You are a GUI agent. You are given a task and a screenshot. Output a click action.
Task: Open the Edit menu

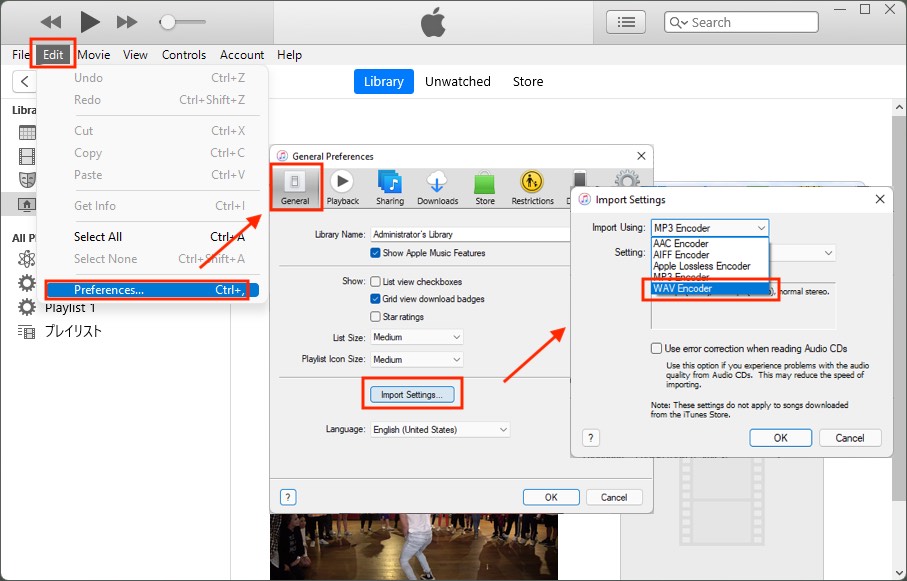[53, 55]
